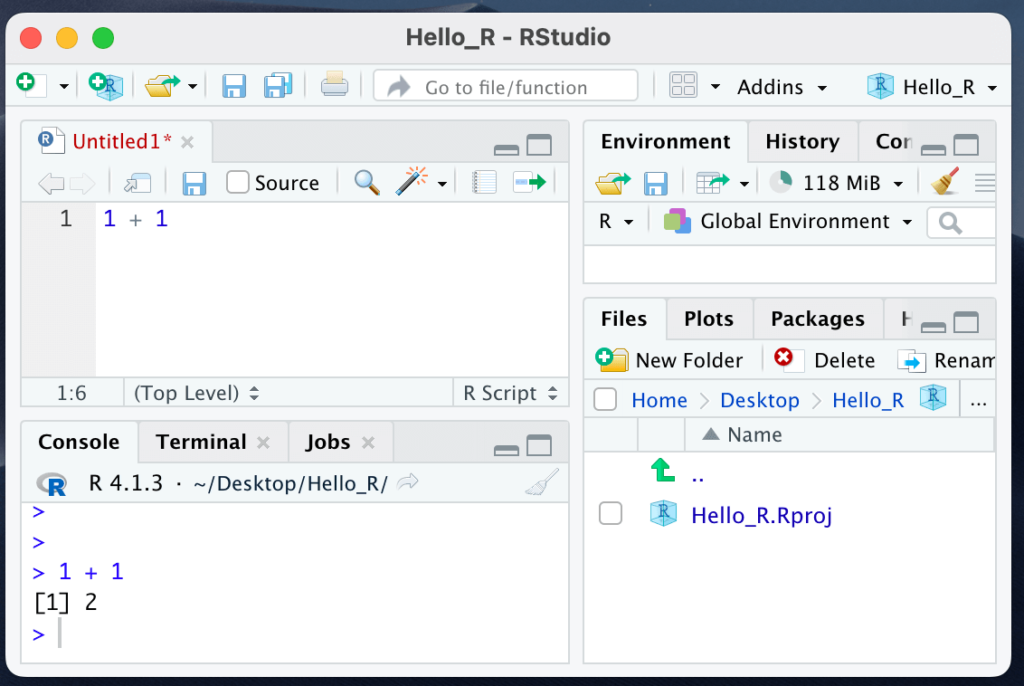The image size is (1024, 686).
Task: Open the Hello_R.Rproj file link
Action: pos(761,515)
